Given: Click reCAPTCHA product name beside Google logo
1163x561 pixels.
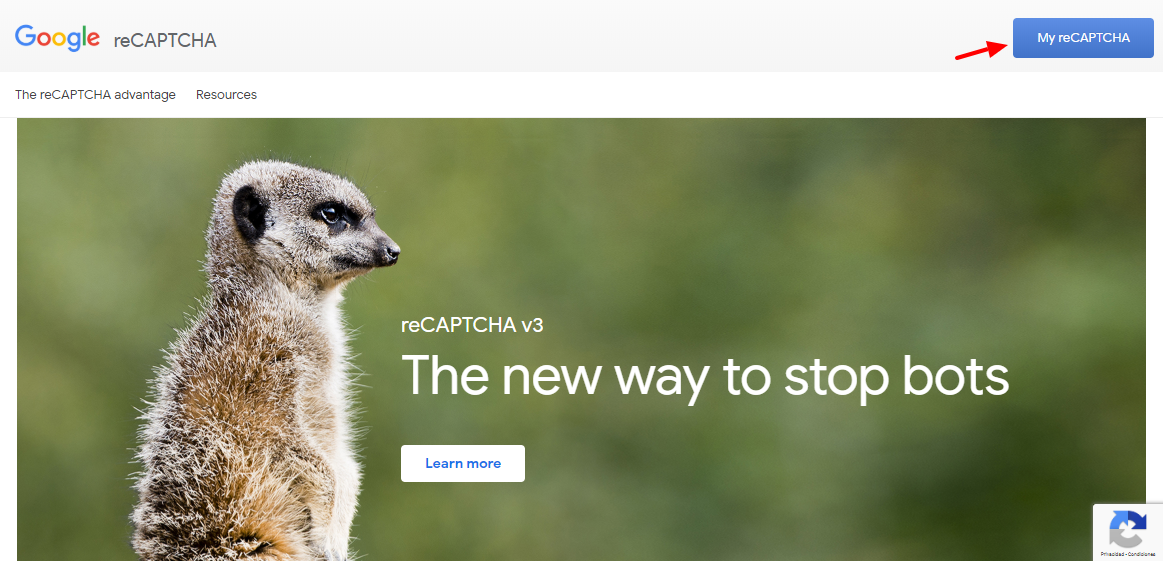Looking at the screenshot, I should coord(165,40).
